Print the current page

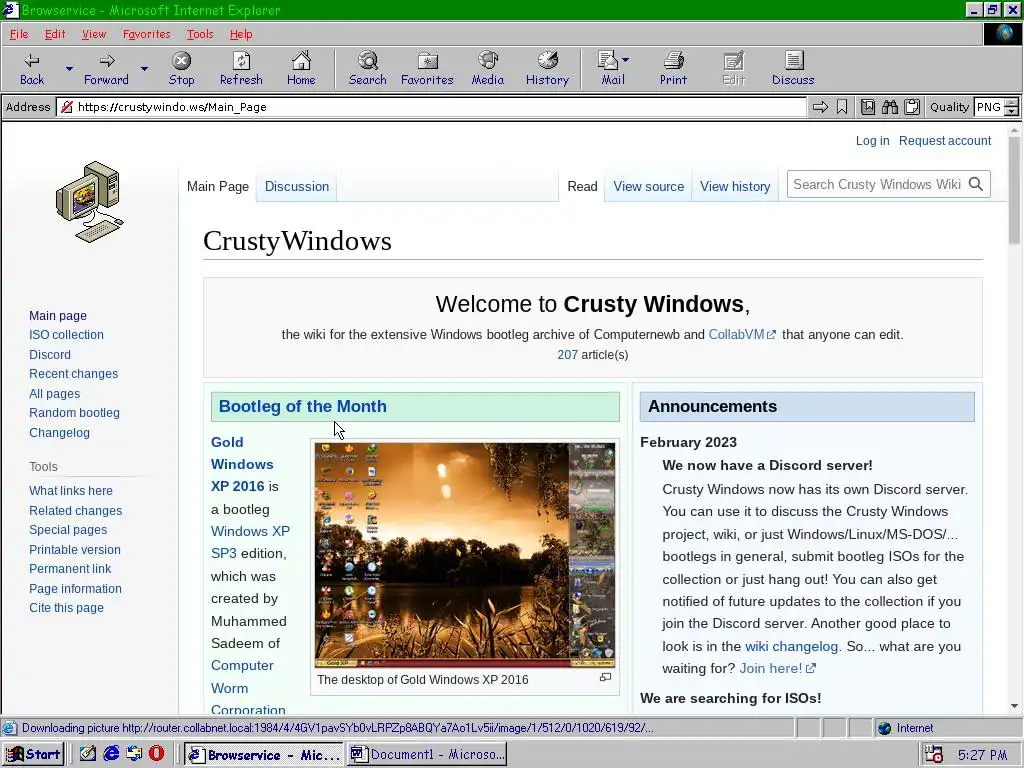point(673,69)
